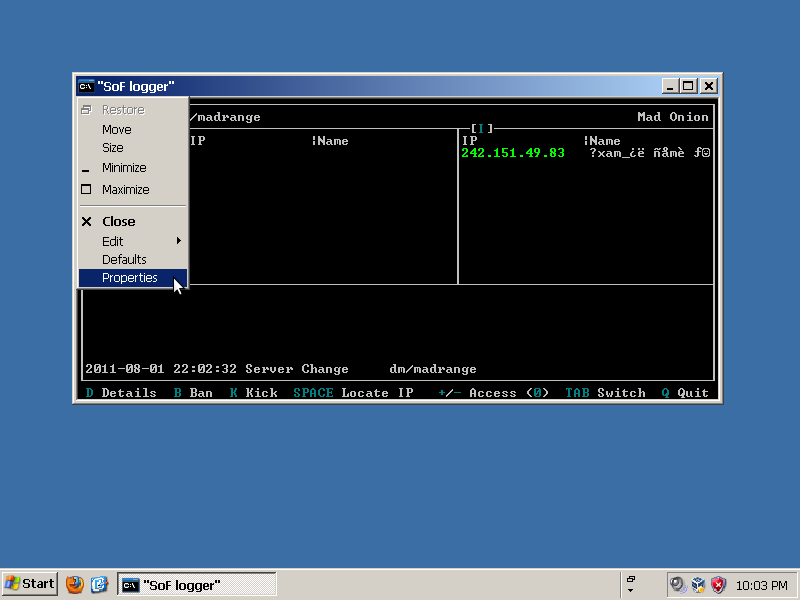Click the TAB Switch hint
This screenshot has height=600, width=801.
point(605,393)
